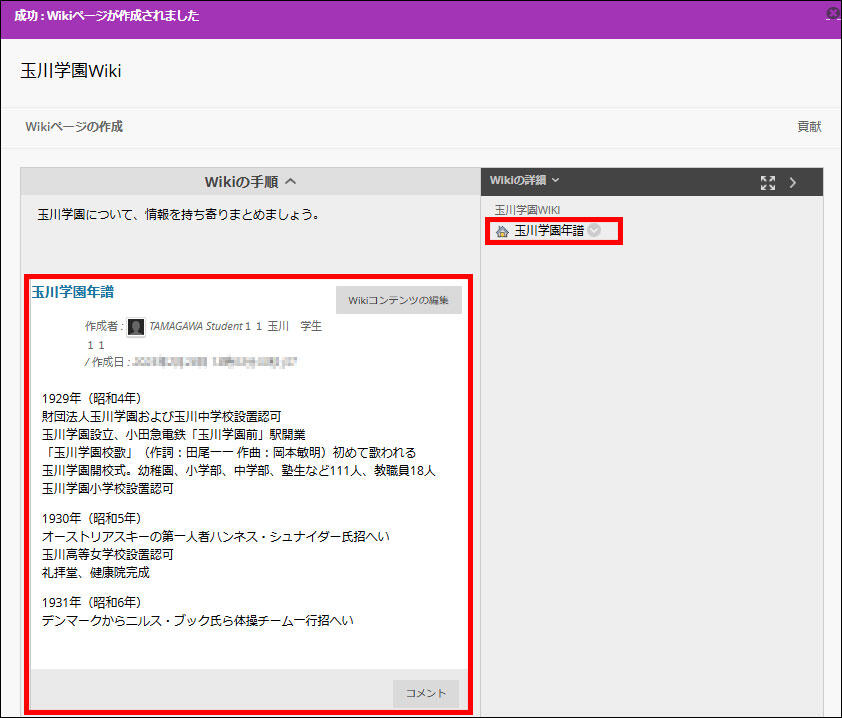Image resolution: width=842 pixels, height=718 pixels.
Task: Click the 1929年（昭和4年） heading line
Action: click(91, 398)
